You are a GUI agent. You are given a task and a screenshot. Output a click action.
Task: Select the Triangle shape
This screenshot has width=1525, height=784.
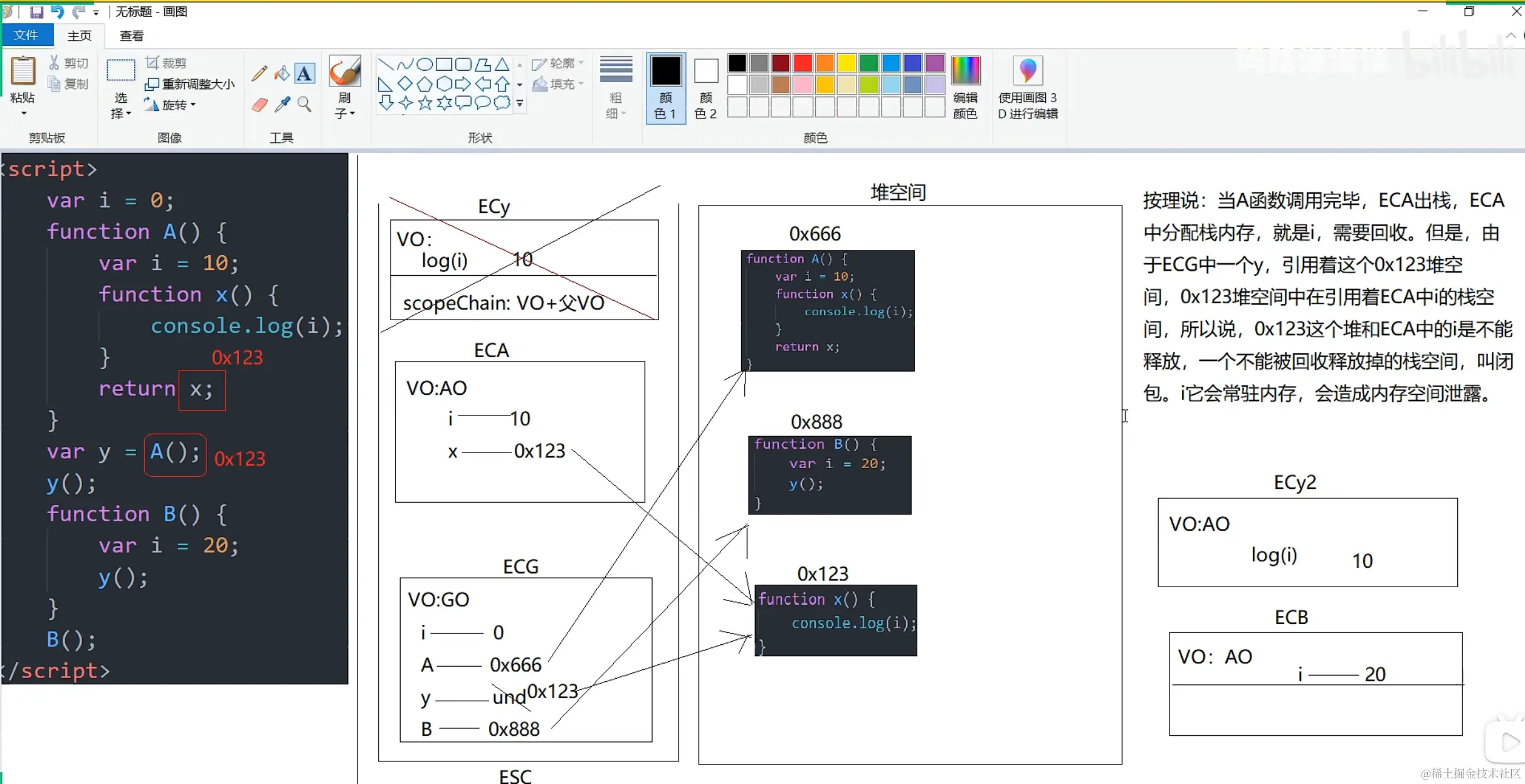click(502, 64)
